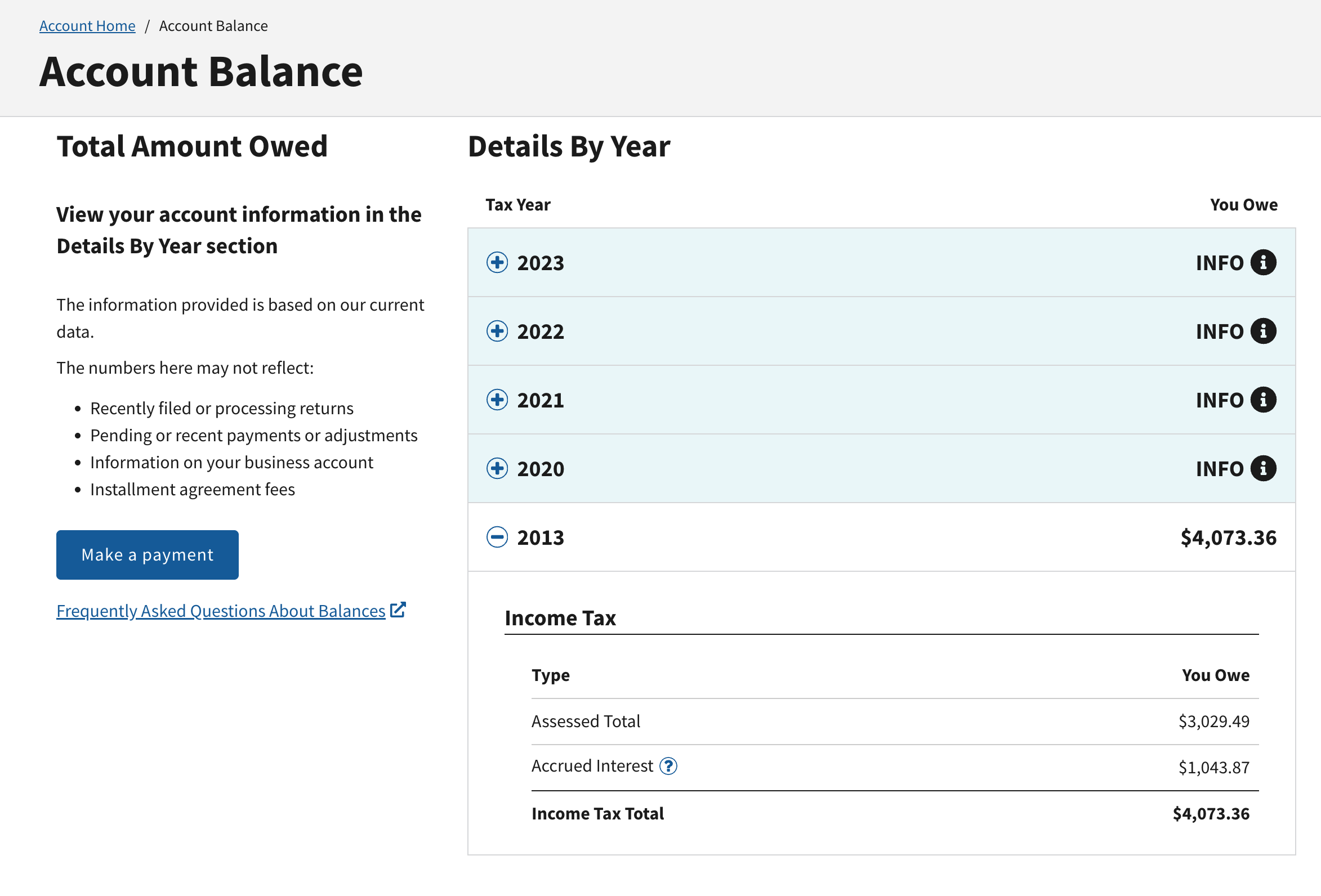Click the 2020 info circle icon
1321x896 pixels.
coord(1263,469)
